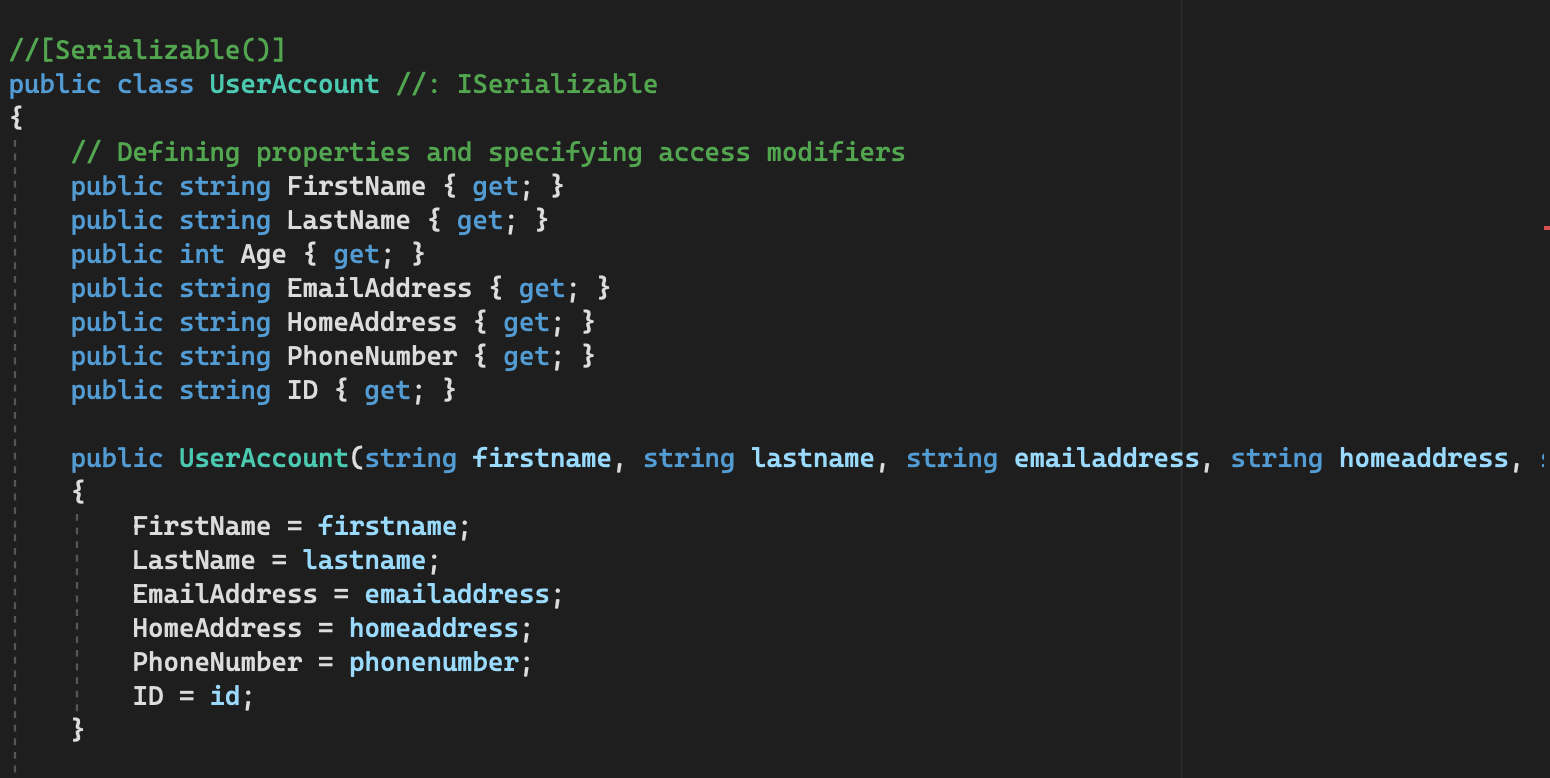
Task: Click the emailaddress constructor parameter
Action: pyautogui.click(x=1106, y=458)
